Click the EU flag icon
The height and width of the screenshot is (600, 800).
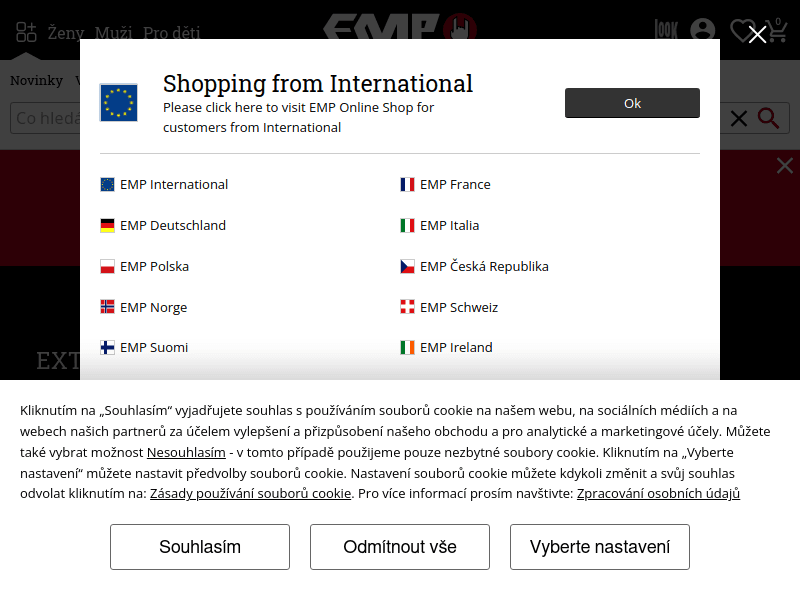pyautogui.click(x=120, y=102)
